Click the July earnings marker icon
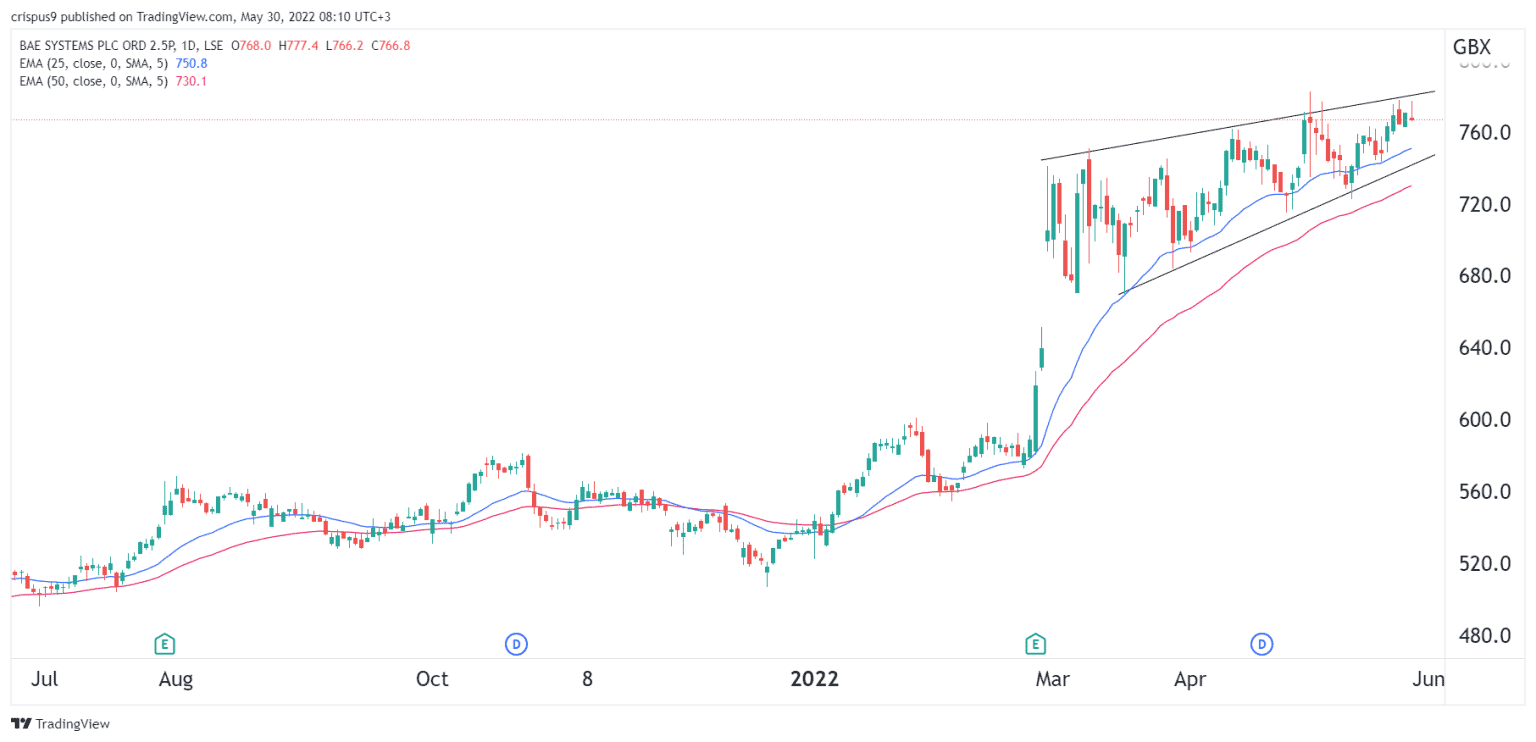 click(163, 644)
